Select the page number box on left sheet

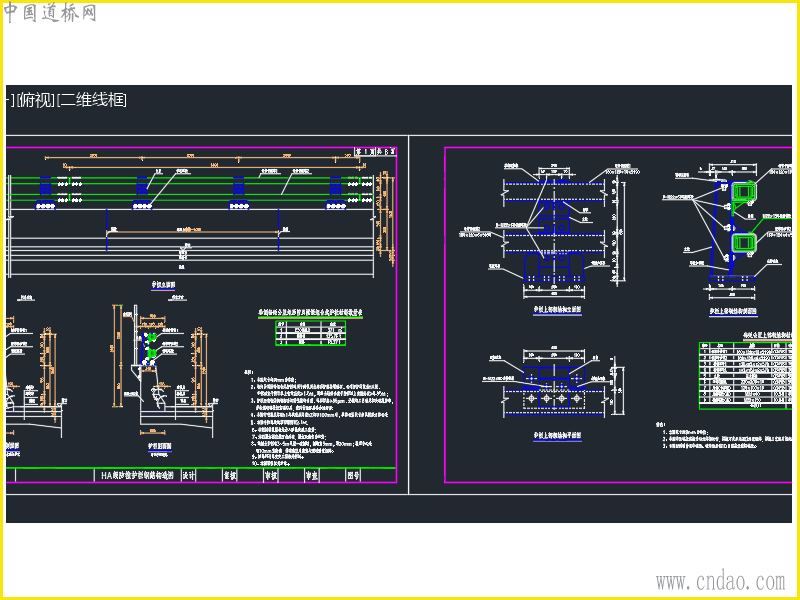[375, 152]
